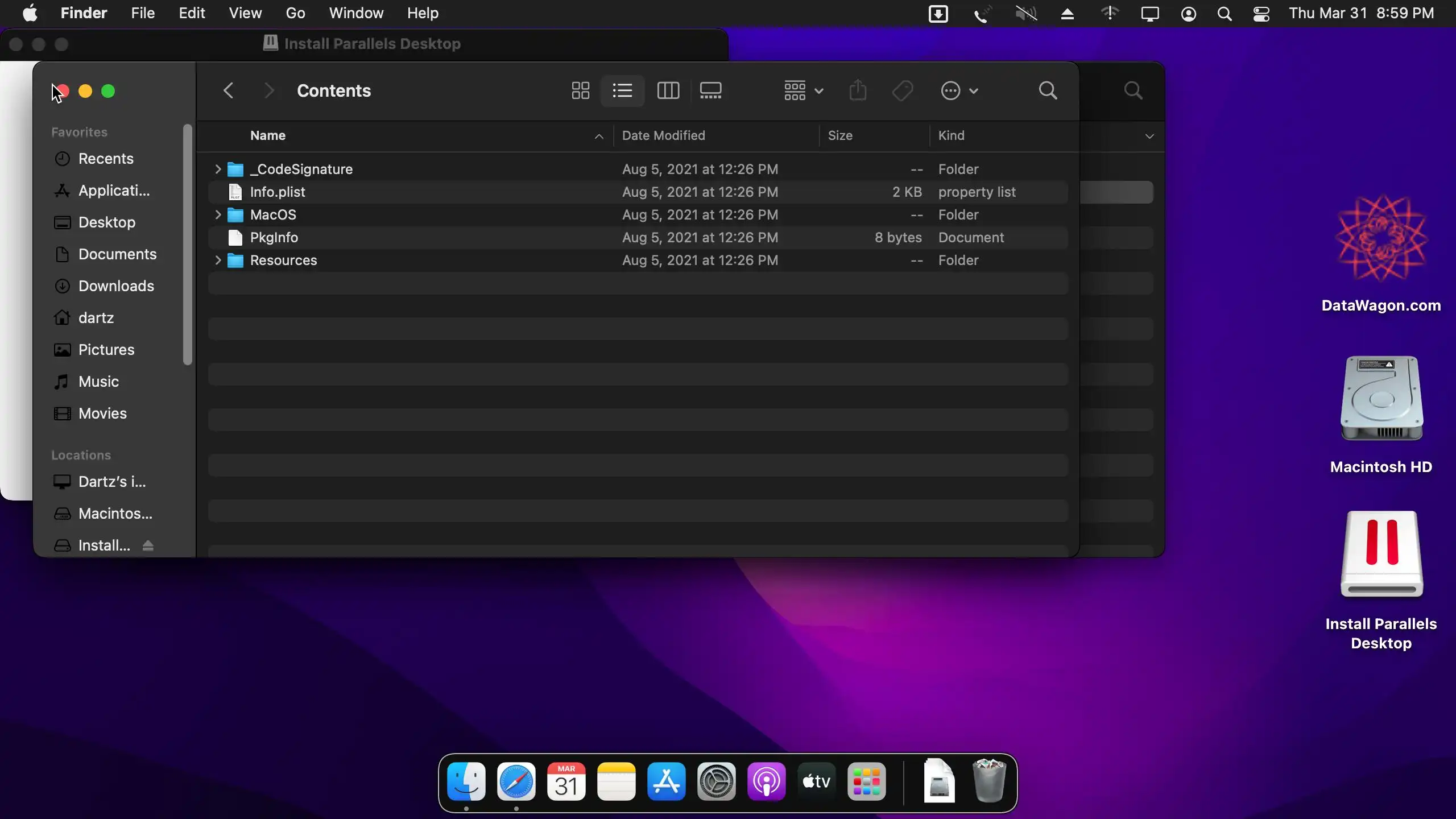This screenshot has height=819, width=1456.
Task: Go back to previous folder
Action: (x=229, y=90)
